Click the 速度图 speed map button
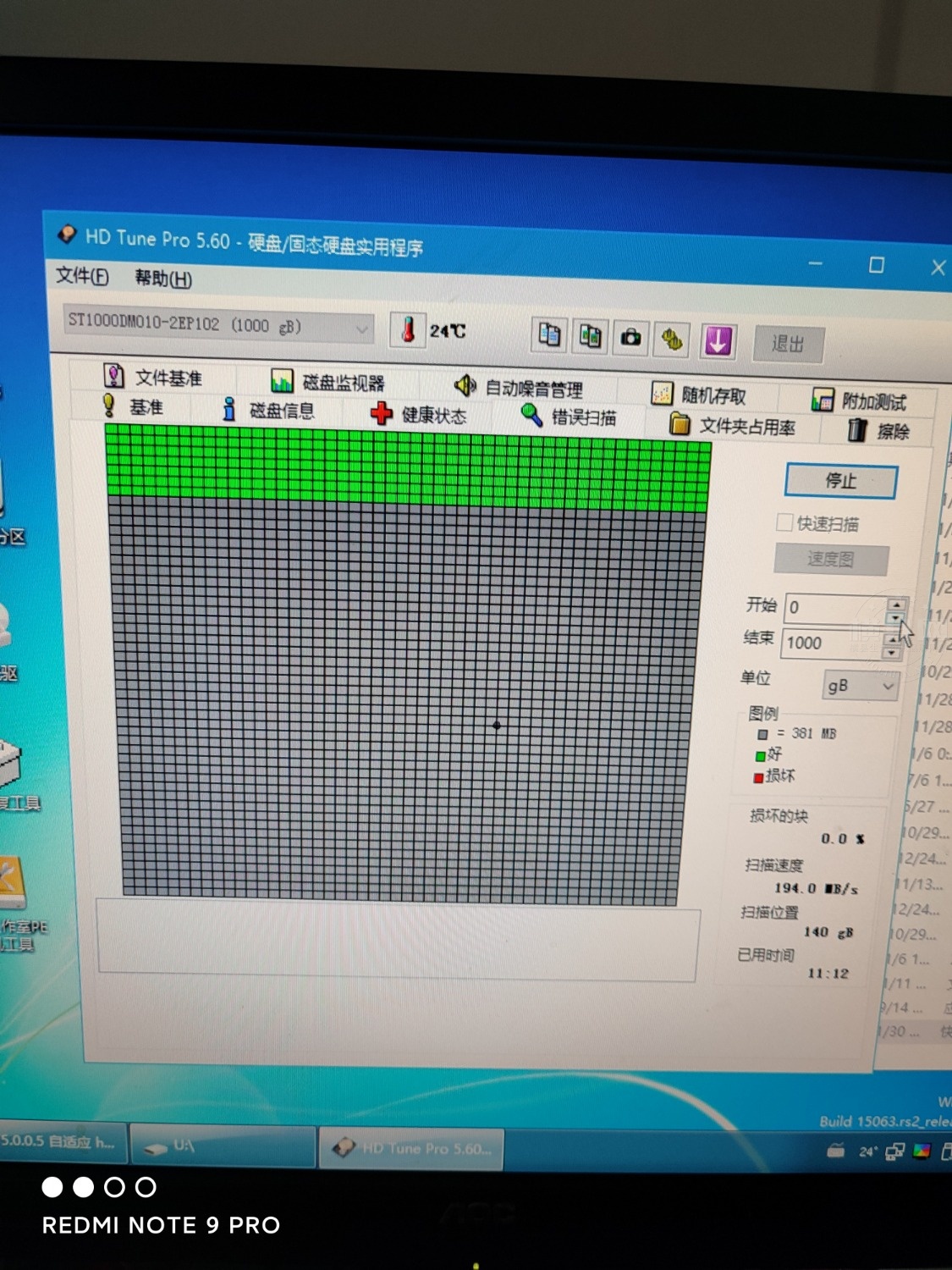 831,559
